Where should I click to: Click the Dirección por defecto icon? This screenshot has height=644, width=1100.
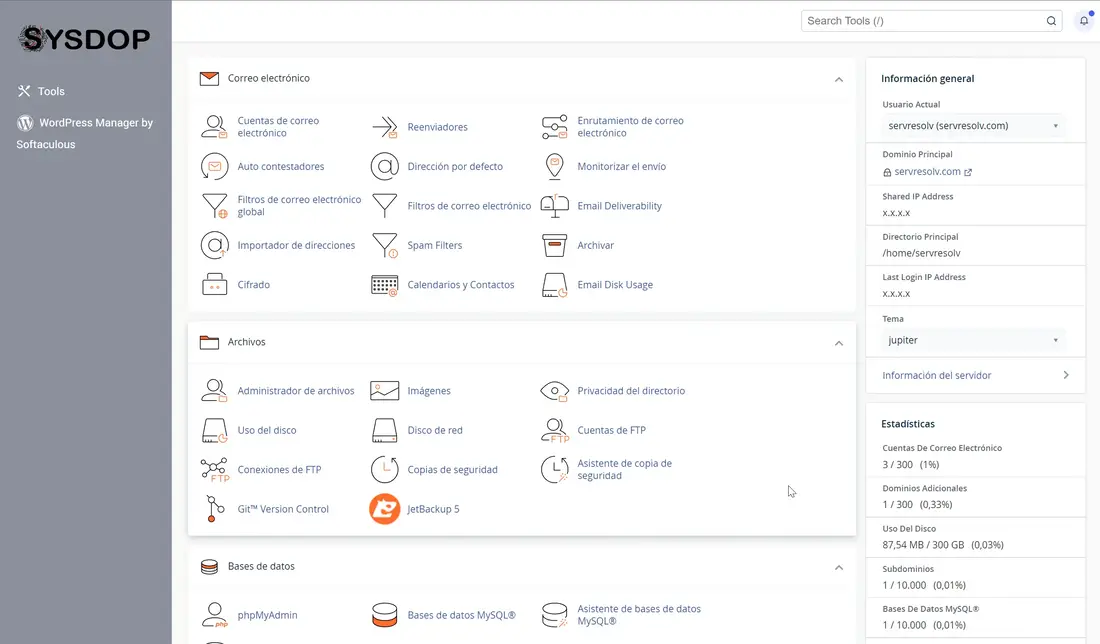click(x=384, y=166)
